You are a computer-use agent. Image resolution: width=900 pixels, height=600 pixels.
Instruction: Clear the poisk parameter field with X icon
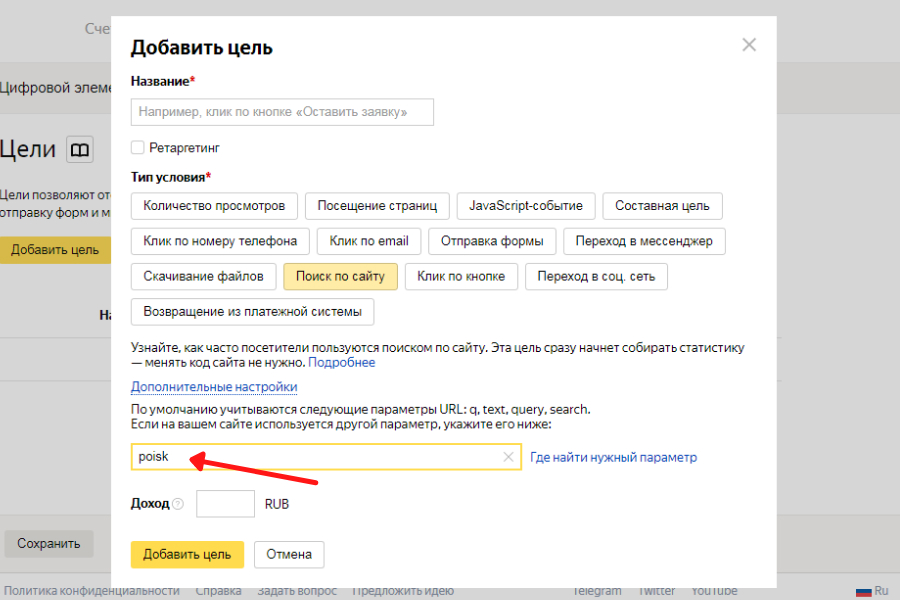pyautogui.click(x=508, y=457)
